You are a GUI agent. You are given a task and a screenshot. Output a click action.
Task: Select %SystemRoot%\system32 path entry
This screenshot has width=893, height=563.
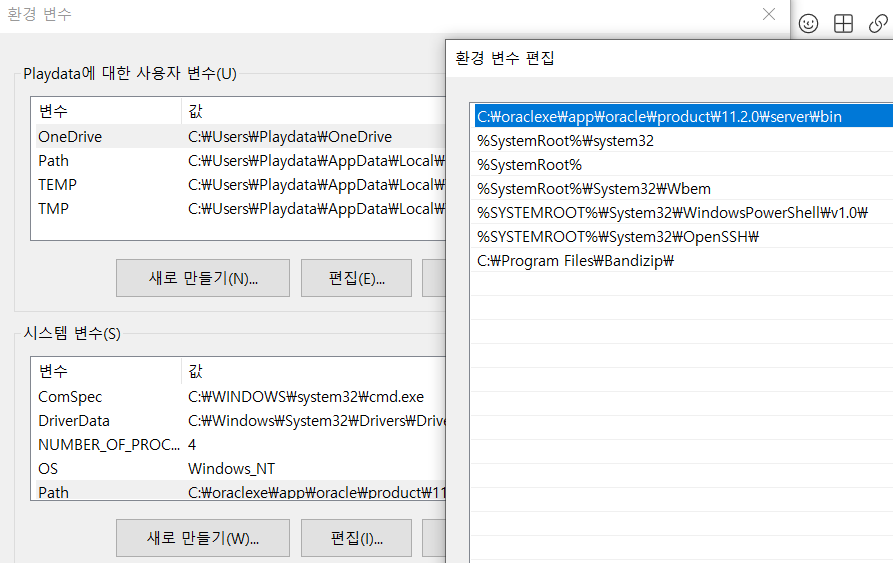coord(683,141)
